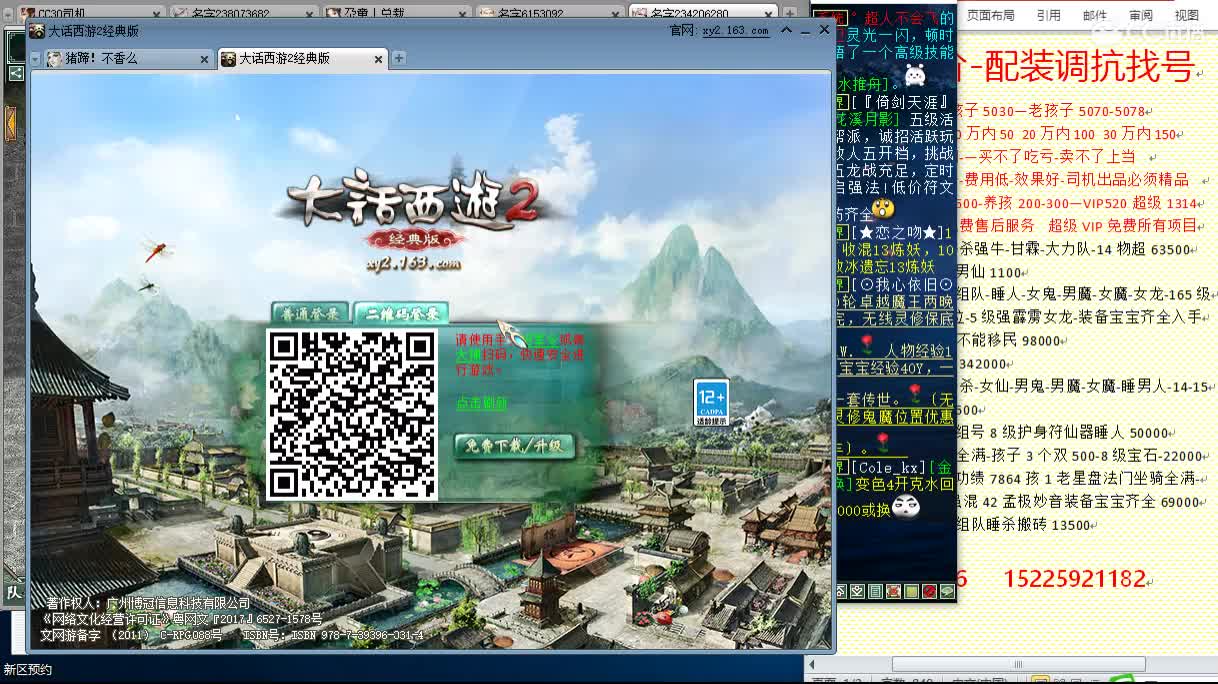
Task: Click the phone number 15225921182 in document
Action: point(1074,579)
